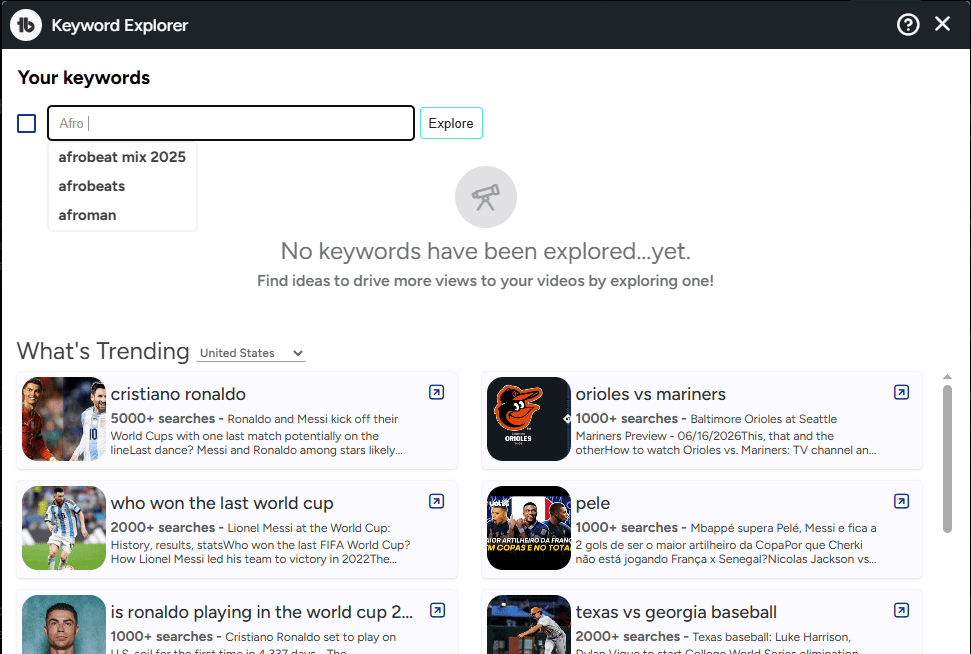The height and width of the screenshot is (654, 971).
Task: Click the Messi world cup thumbnail
Action: click(x=64, y=528)
